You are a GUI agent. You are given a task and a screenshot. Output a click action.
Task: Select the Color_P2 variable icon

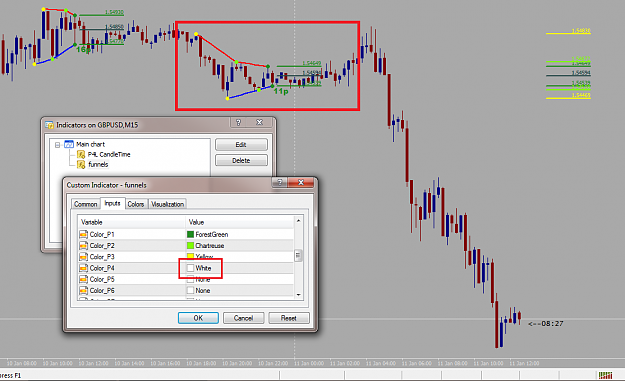coord(83,245)
